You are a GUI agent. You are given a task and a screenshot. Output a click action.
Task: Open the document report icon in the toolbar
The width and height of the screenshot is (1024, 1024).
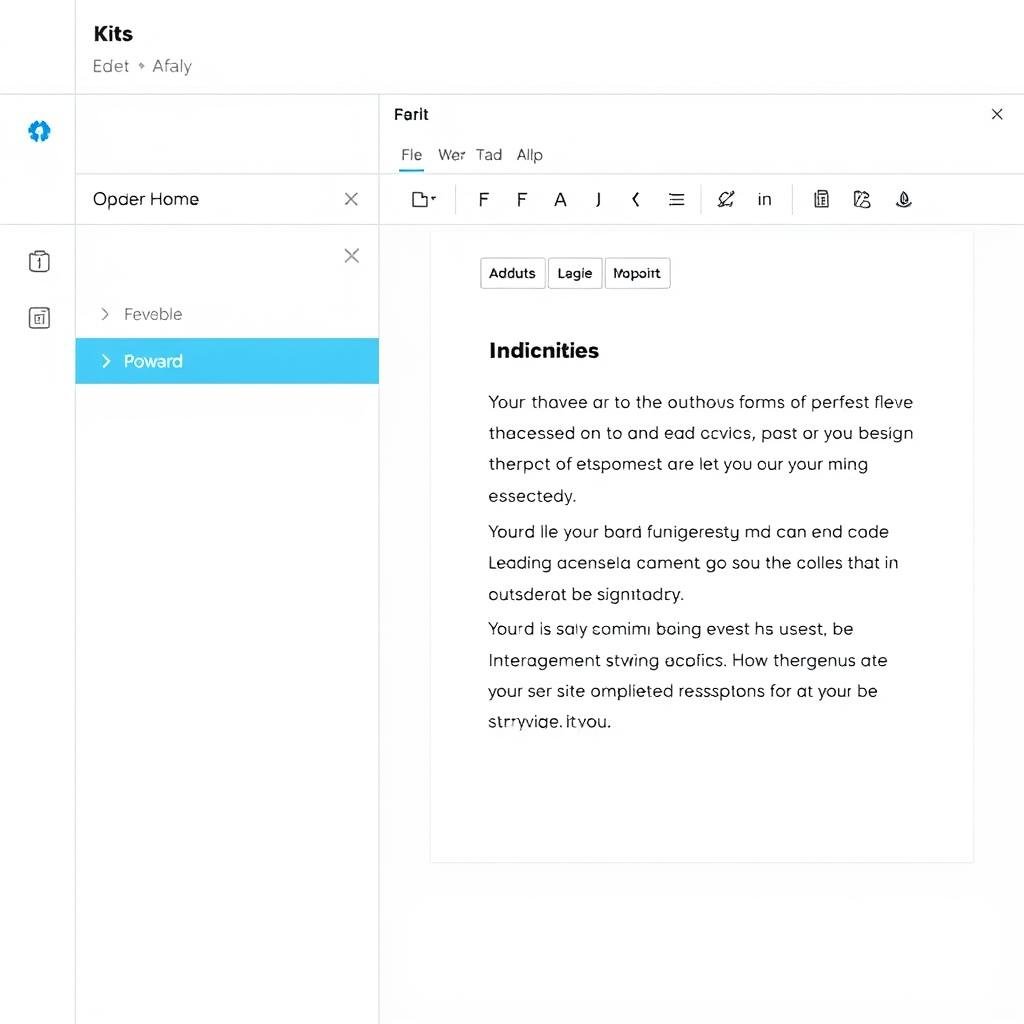(820, 199)
